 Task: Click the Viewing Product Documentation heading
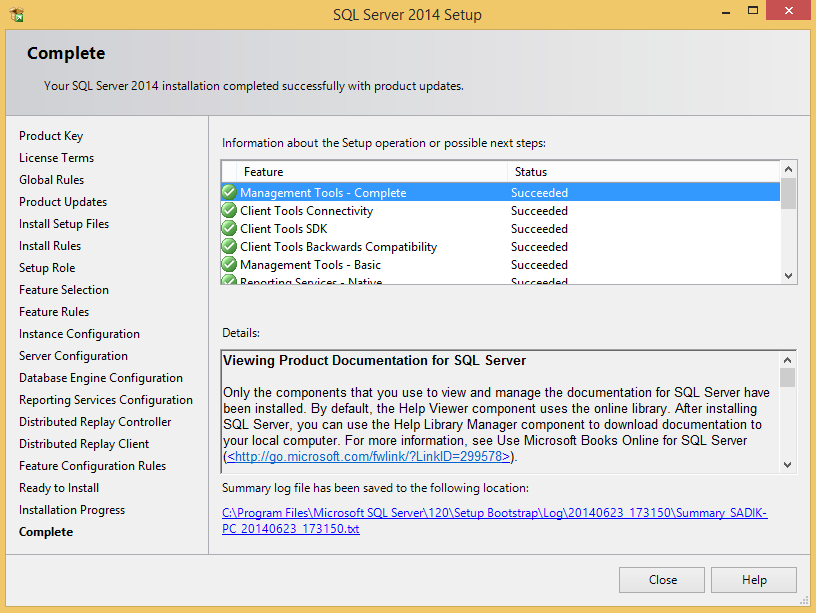(374, 361)
